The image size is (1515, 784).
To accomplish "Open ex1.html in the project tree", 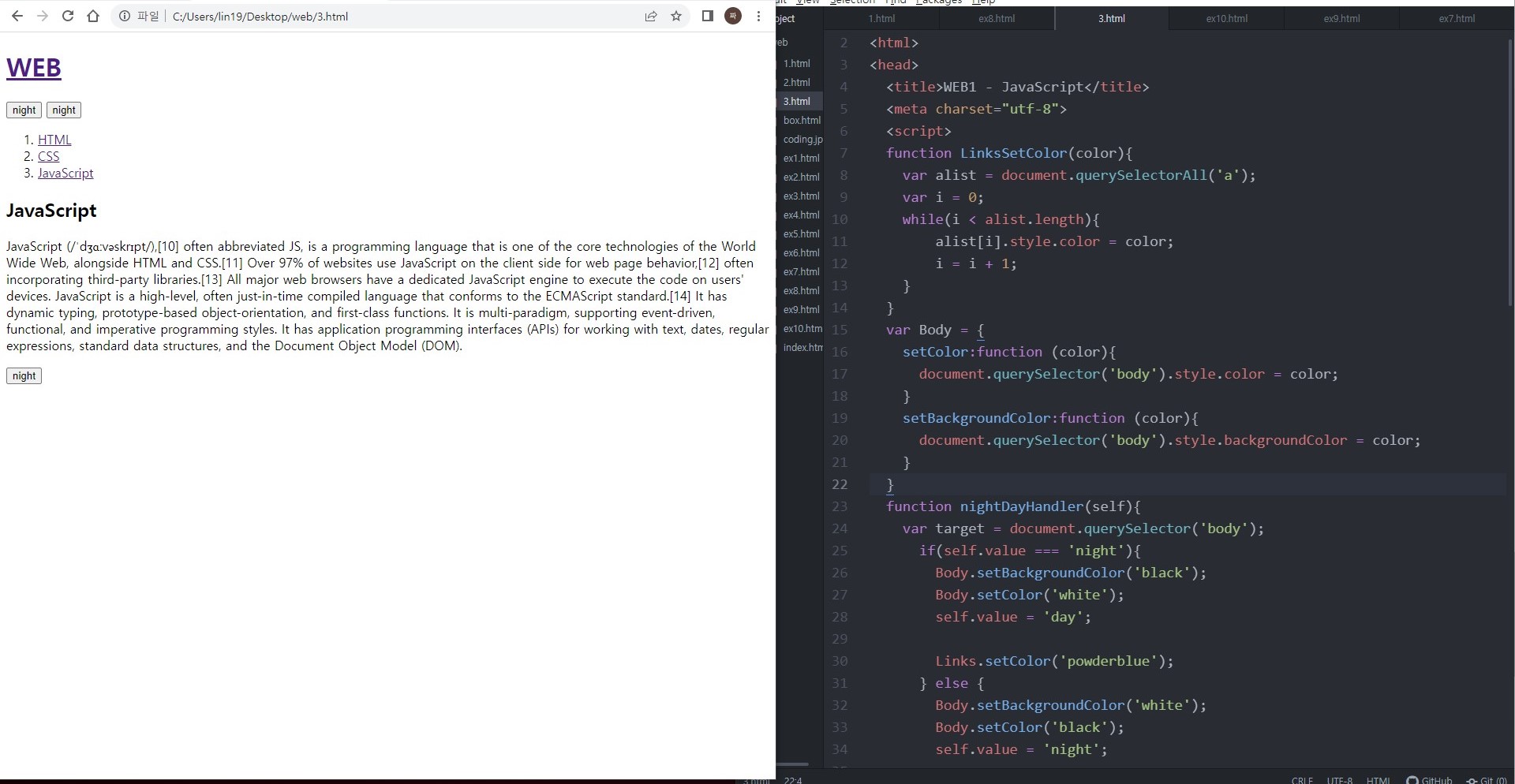I will [800, 158].
